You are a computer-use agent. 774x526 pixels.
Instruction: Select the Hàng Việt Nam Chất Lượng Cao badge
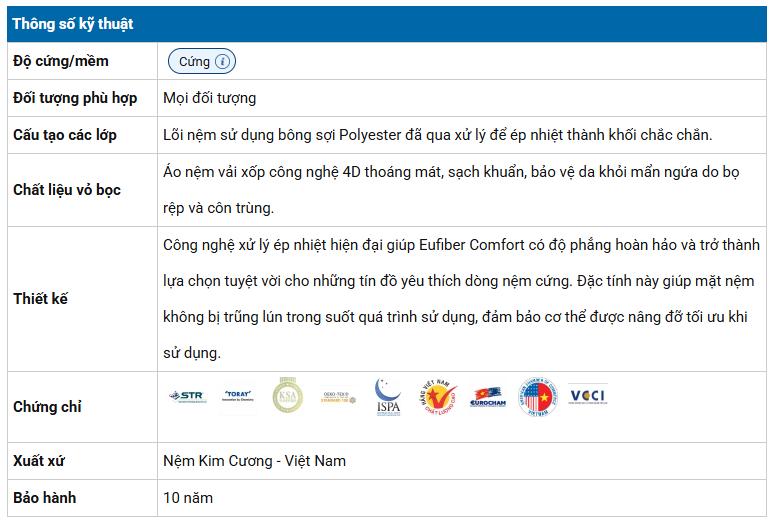coord(438,397)
